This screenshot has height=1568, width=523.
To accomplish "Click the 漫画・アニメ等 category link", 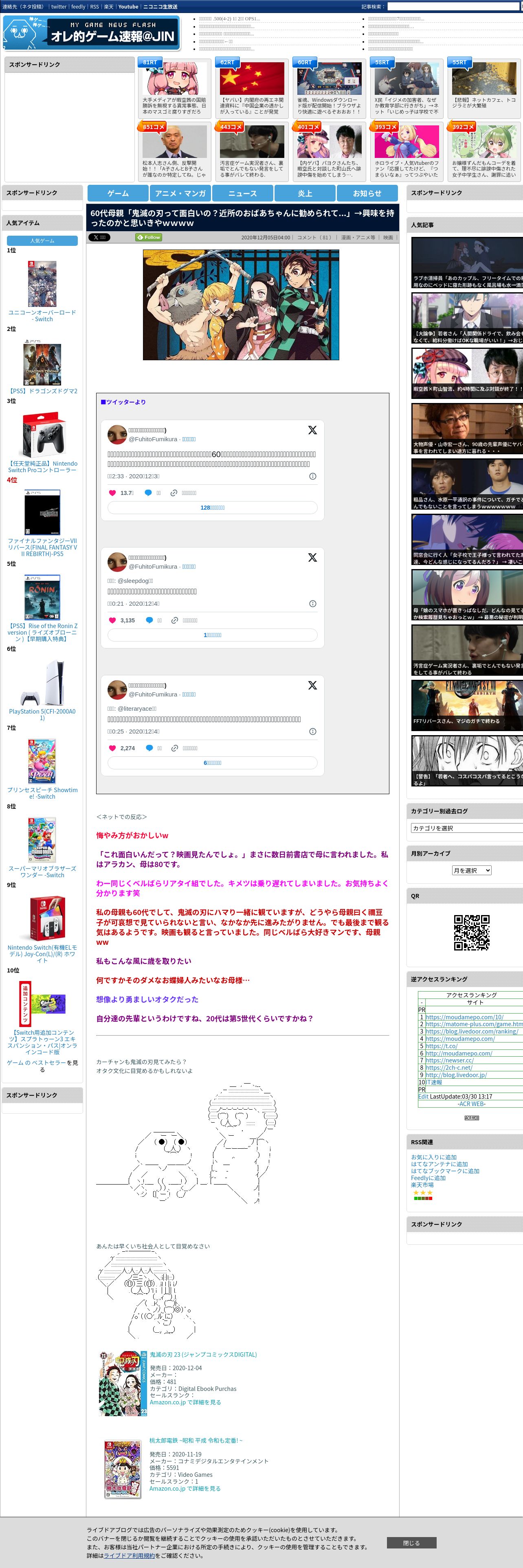I will pyautogui.click(x=358, y=237).
